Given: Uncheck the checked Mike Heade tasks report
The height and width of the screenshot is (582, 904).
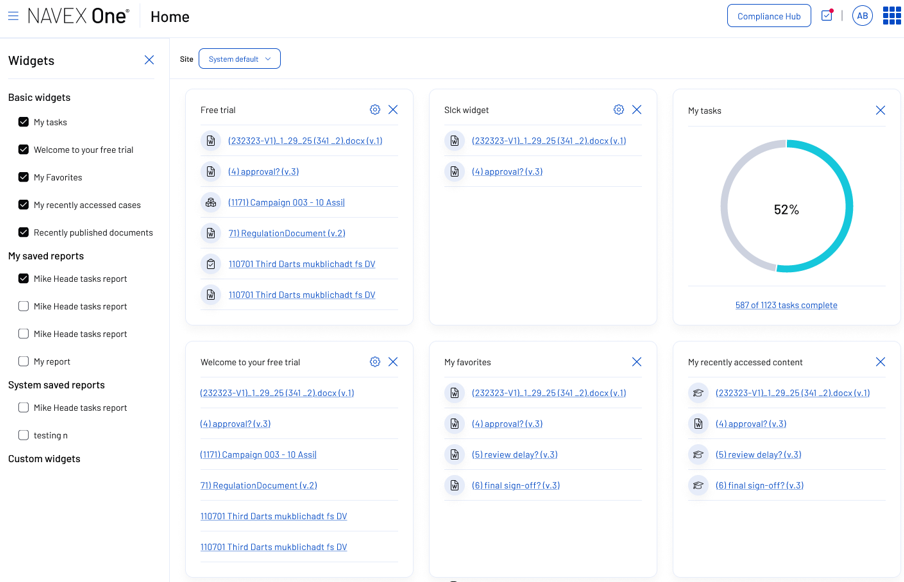Looking at the screenshot, I should [24, 279].
